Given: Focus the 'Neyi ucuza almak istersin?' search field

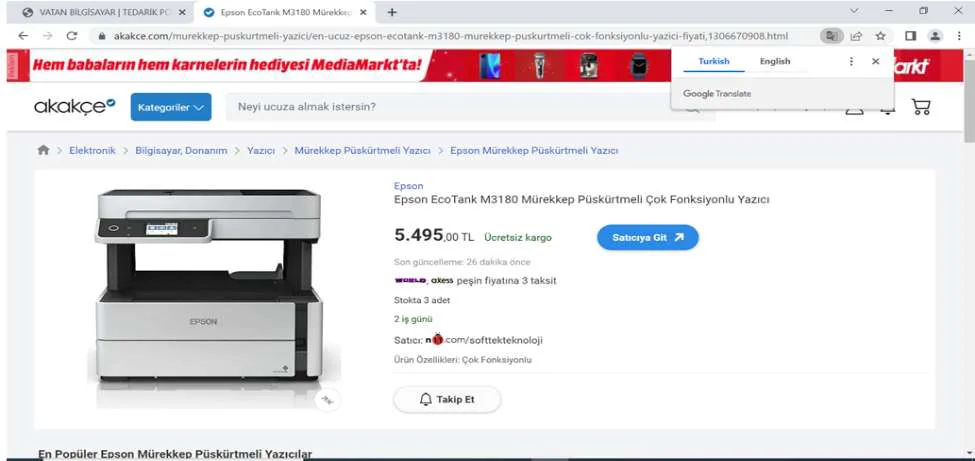Looking at the screenshot, I should 460,107.
